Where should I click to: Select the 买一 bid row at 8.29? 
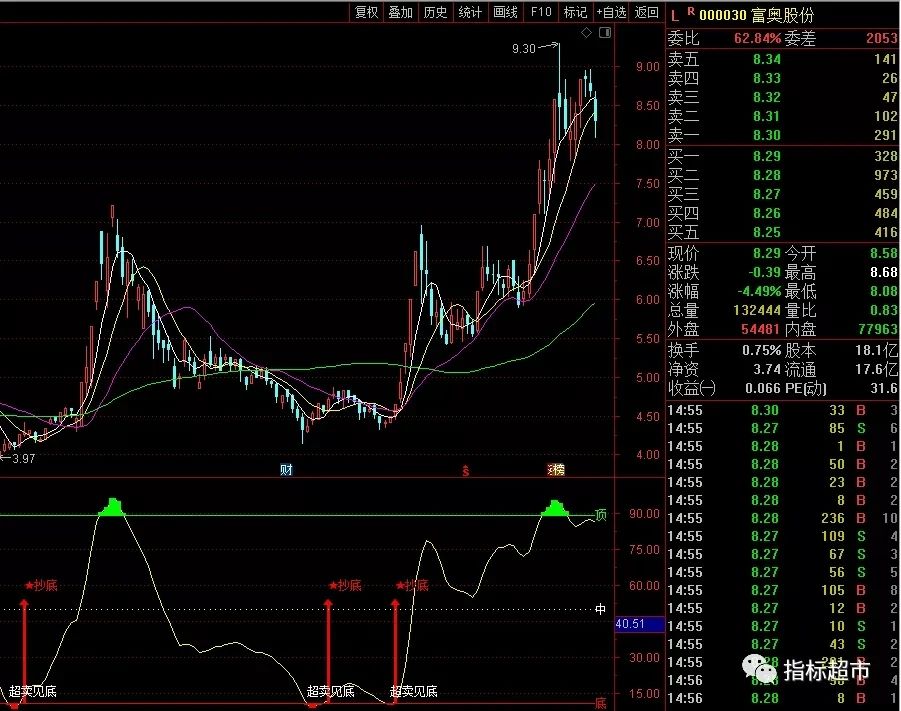point(783,156)
